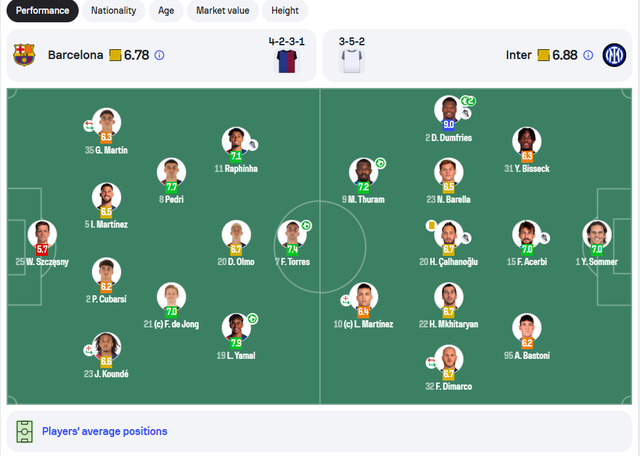Click the substitution icon next to G. Martin
This screenshot has width=640, height=456.
point(89,125)
